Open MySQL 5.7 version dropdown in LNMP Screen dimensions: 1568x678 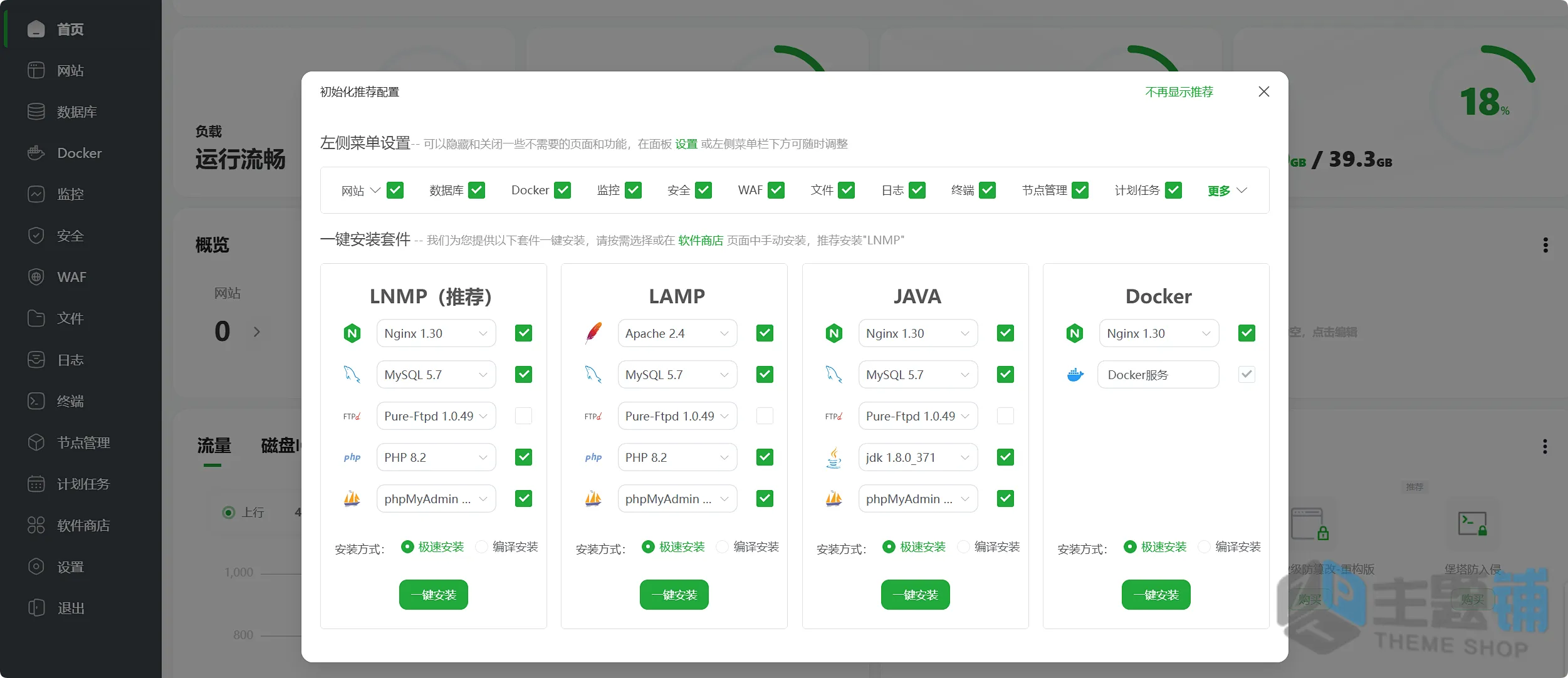click(x=436, y=375)
